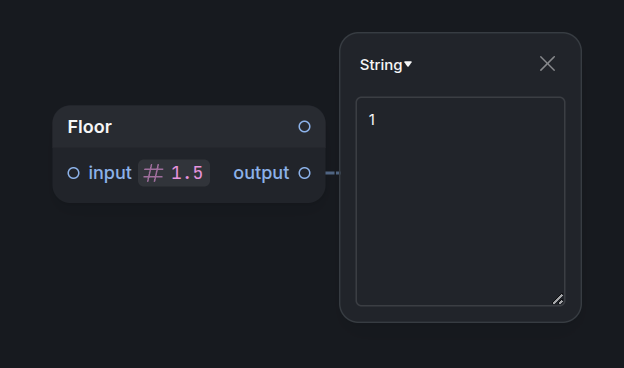Click the Floor node header port circle
The height and width of the screenshot is (368, 624).
pos(304,127)
